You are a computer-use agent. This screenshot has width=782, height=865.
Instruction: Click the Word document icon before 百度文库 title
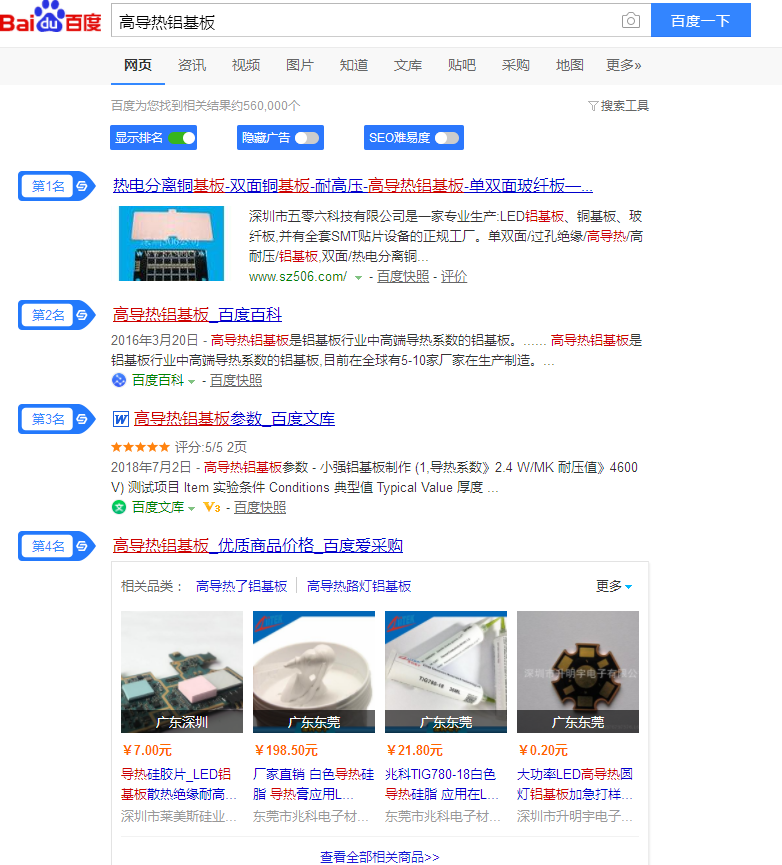coord(121,419)
